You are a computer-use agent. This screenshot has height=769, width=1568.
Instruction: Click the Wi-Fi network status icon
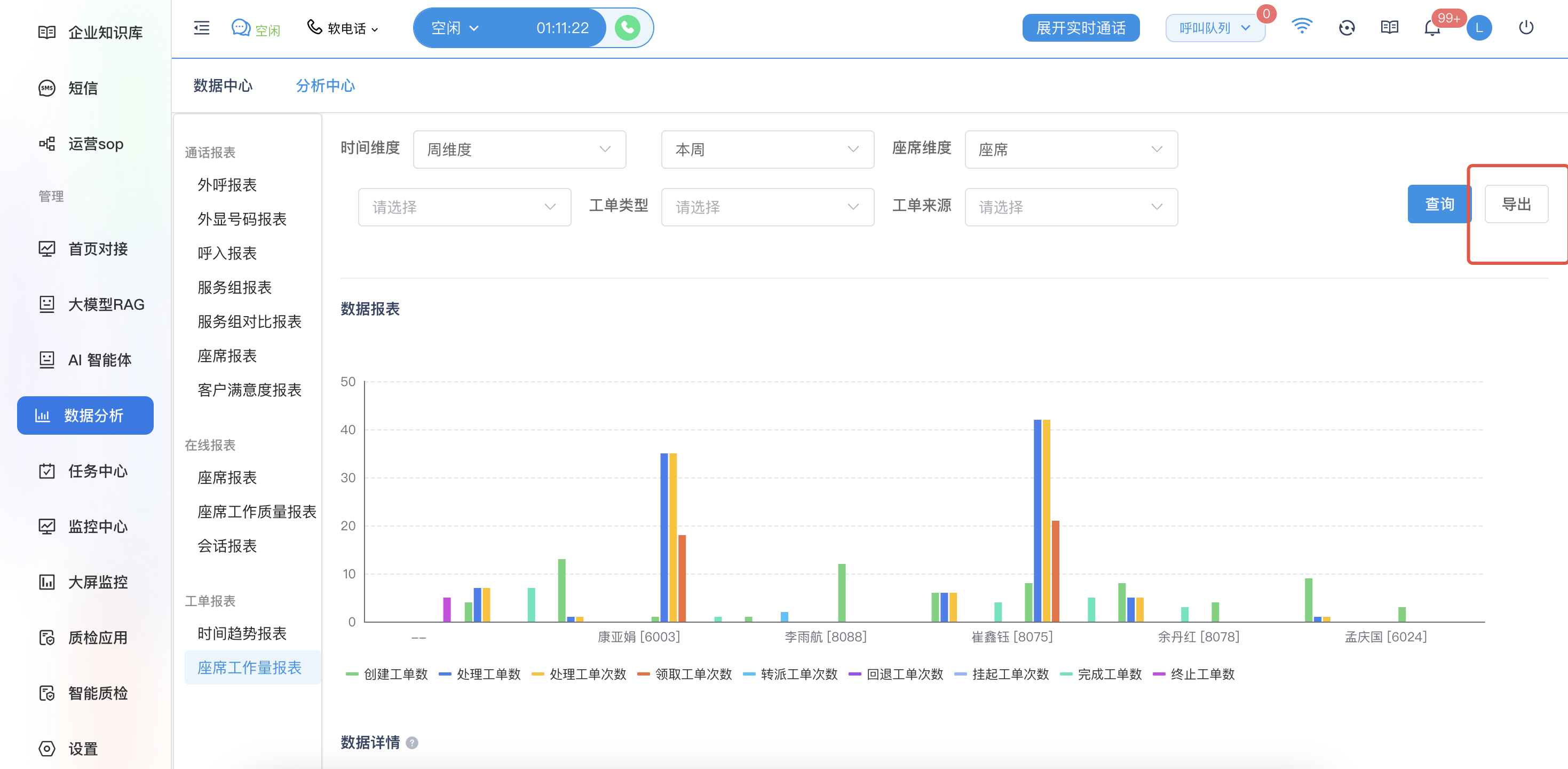1302,27
